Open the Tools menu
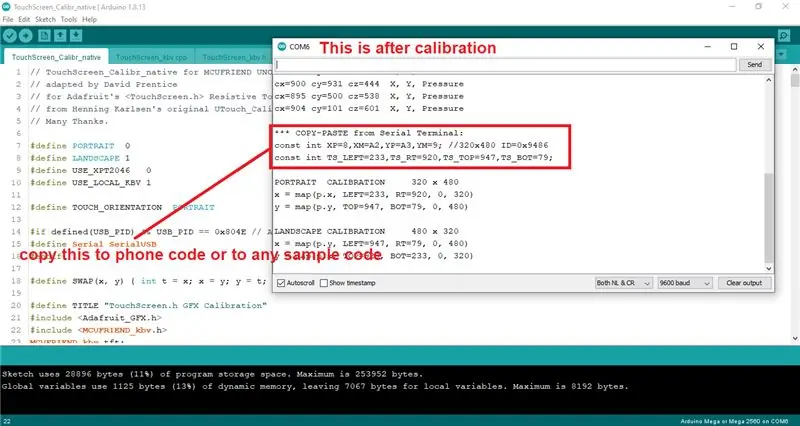 click(x=69, y=19)
